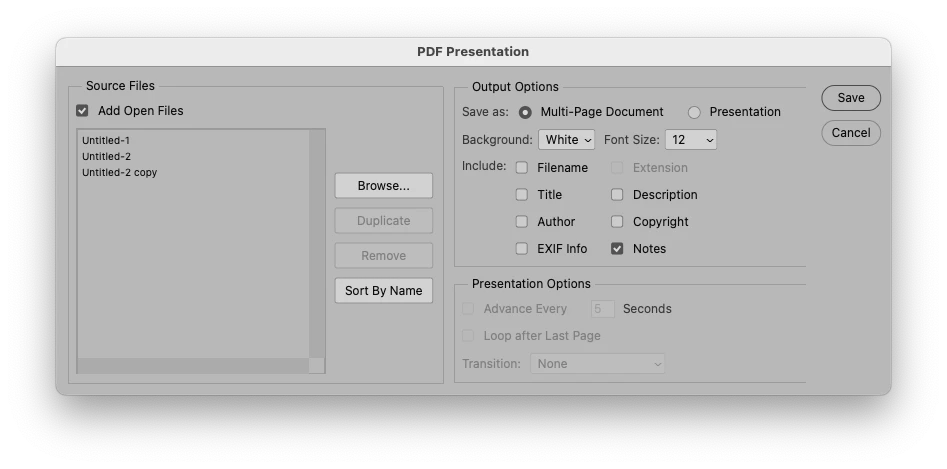The image size is (947, 469).
Task: Enable the Copyright checkbox
Action: (617, 222)
